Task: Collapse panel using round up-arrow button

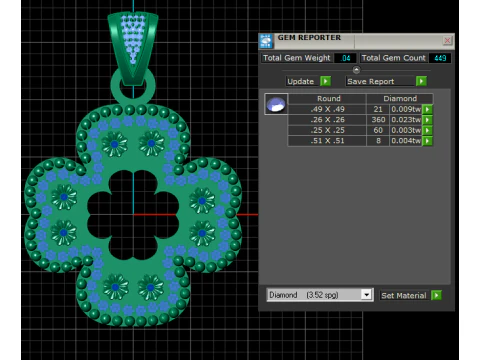Action: [x=356, y=70]
